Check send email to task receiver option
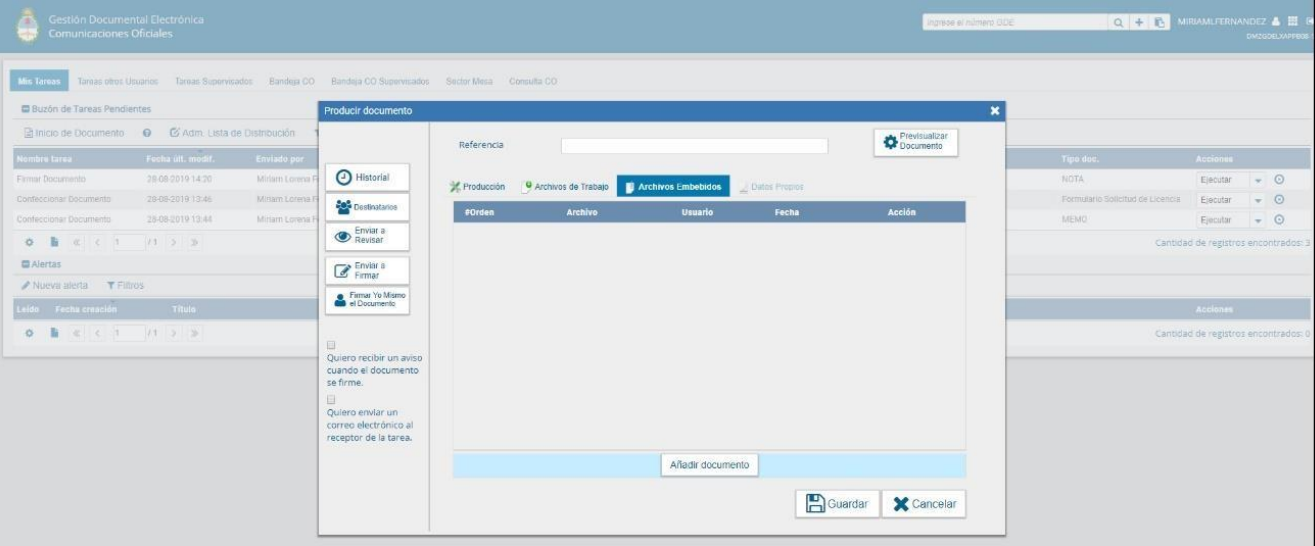This screenshot has width=1315, height=546. pyautogui.click(x=330, y=398)
